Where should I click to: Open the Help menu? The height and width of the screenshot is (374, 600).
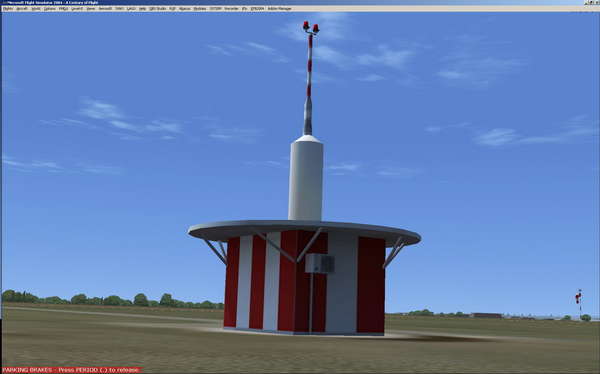point(142,8)
